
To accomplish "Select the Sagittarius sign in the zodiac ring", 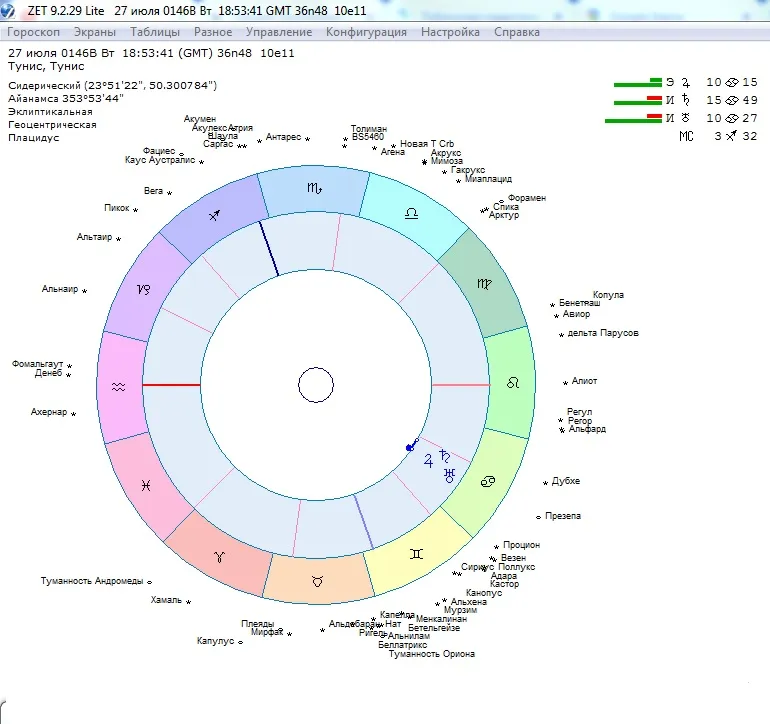I will pyautogui.click(x=215, y=215).
